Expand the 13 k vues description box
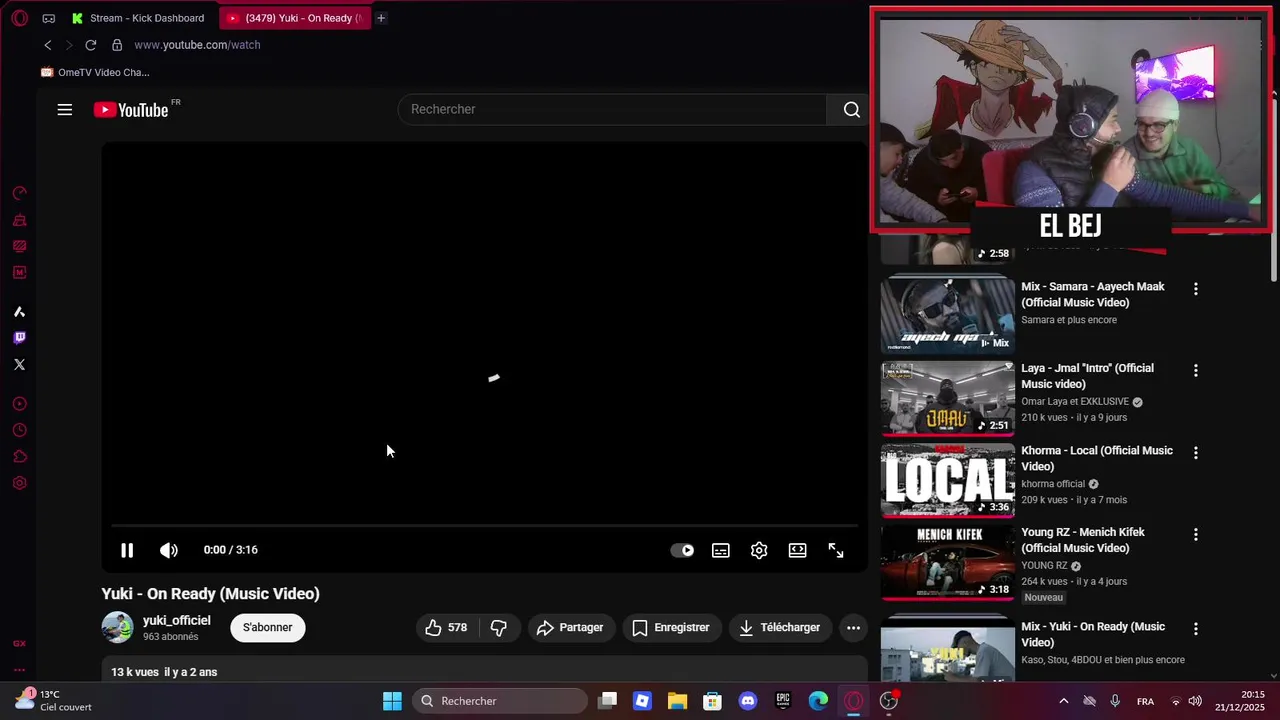The height and width of the screenshot is (720, 1280). (x=484, y=670)
